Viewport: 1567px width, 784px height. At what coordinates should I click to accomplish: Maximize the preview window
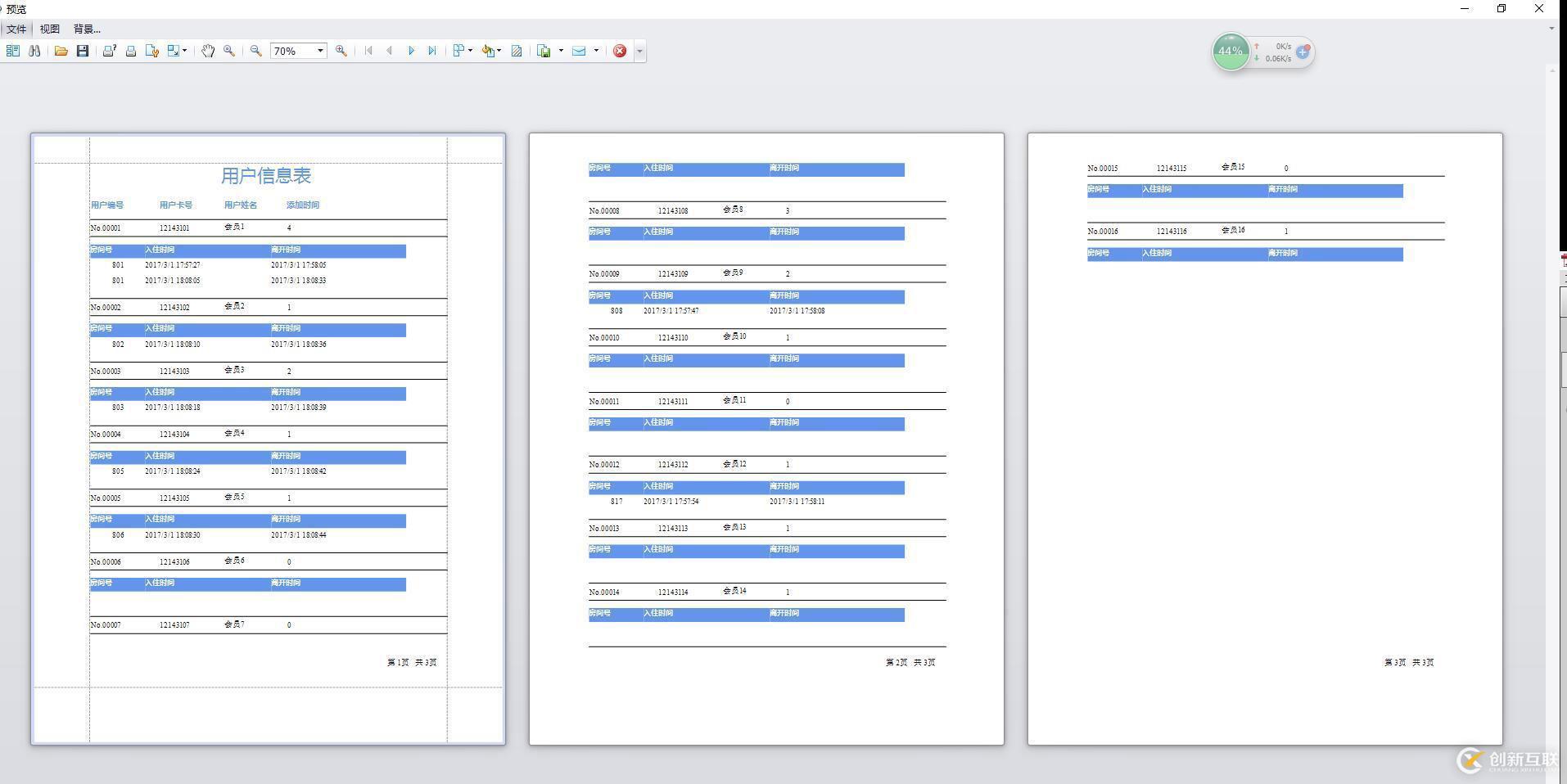tap(1502, 8)
